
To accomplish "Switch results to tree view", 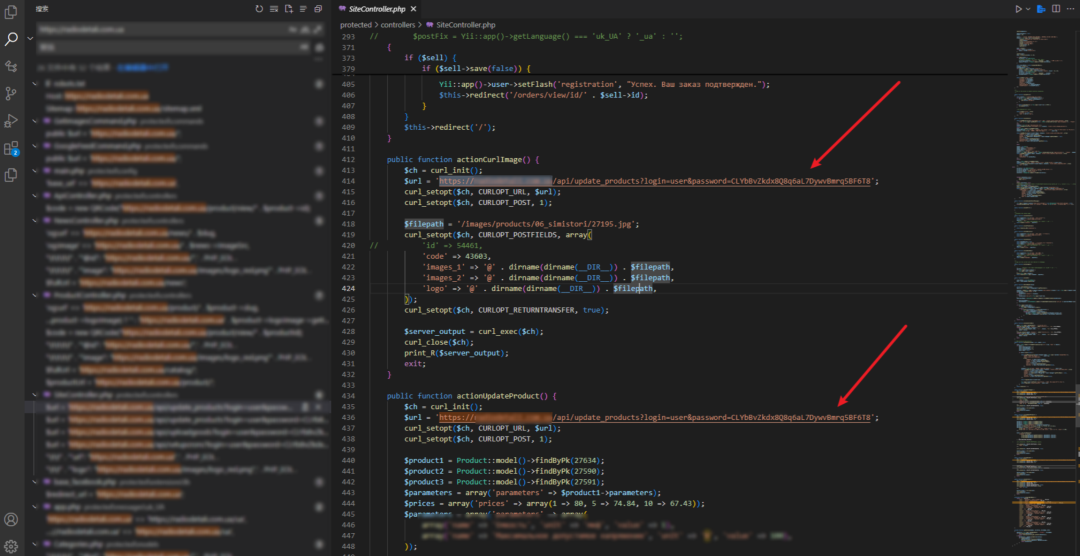I will point(303,9).
